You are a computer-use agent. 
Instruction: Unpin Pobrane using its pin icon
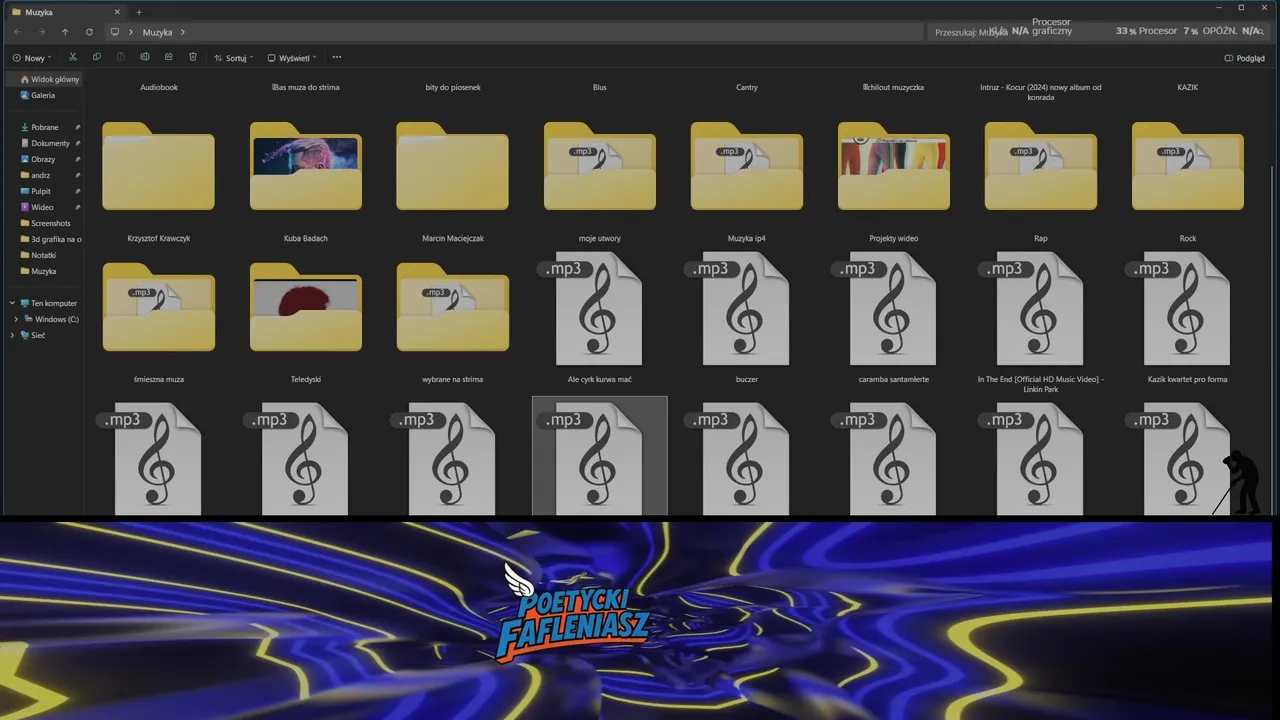[x=78, y=127]
